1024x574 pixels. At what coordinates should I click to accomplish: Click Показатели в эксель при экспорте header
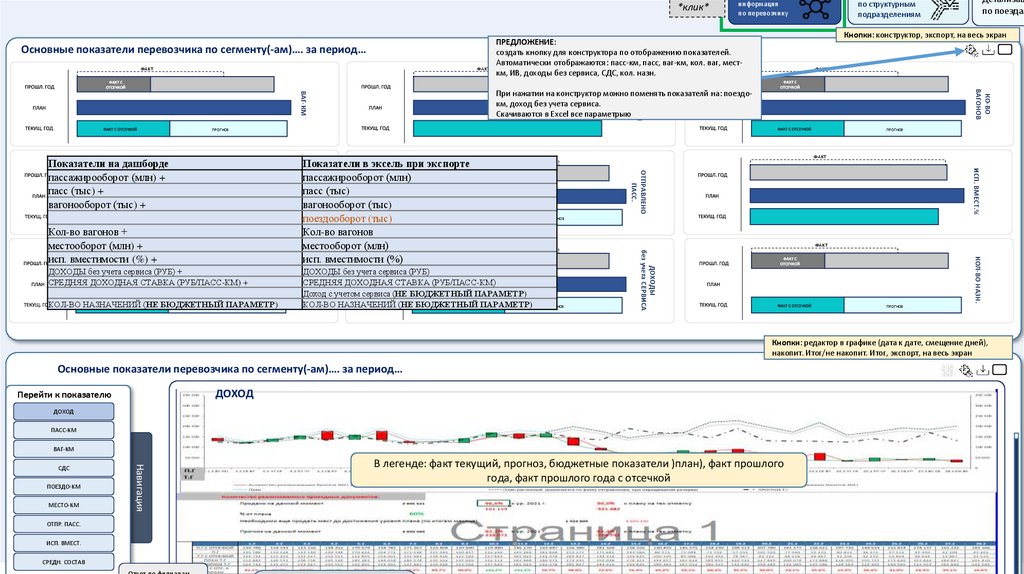click(x=428, y=163)
